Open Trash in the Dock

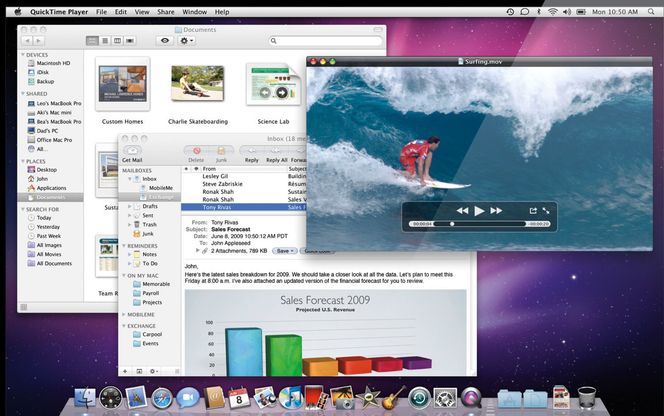[587, 397]
